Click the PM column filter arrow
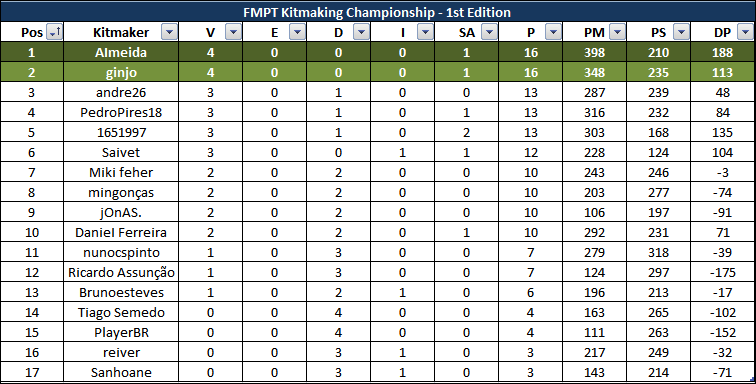Image resolution: width=756 pixels, height=384 pixels. point(617,32)
